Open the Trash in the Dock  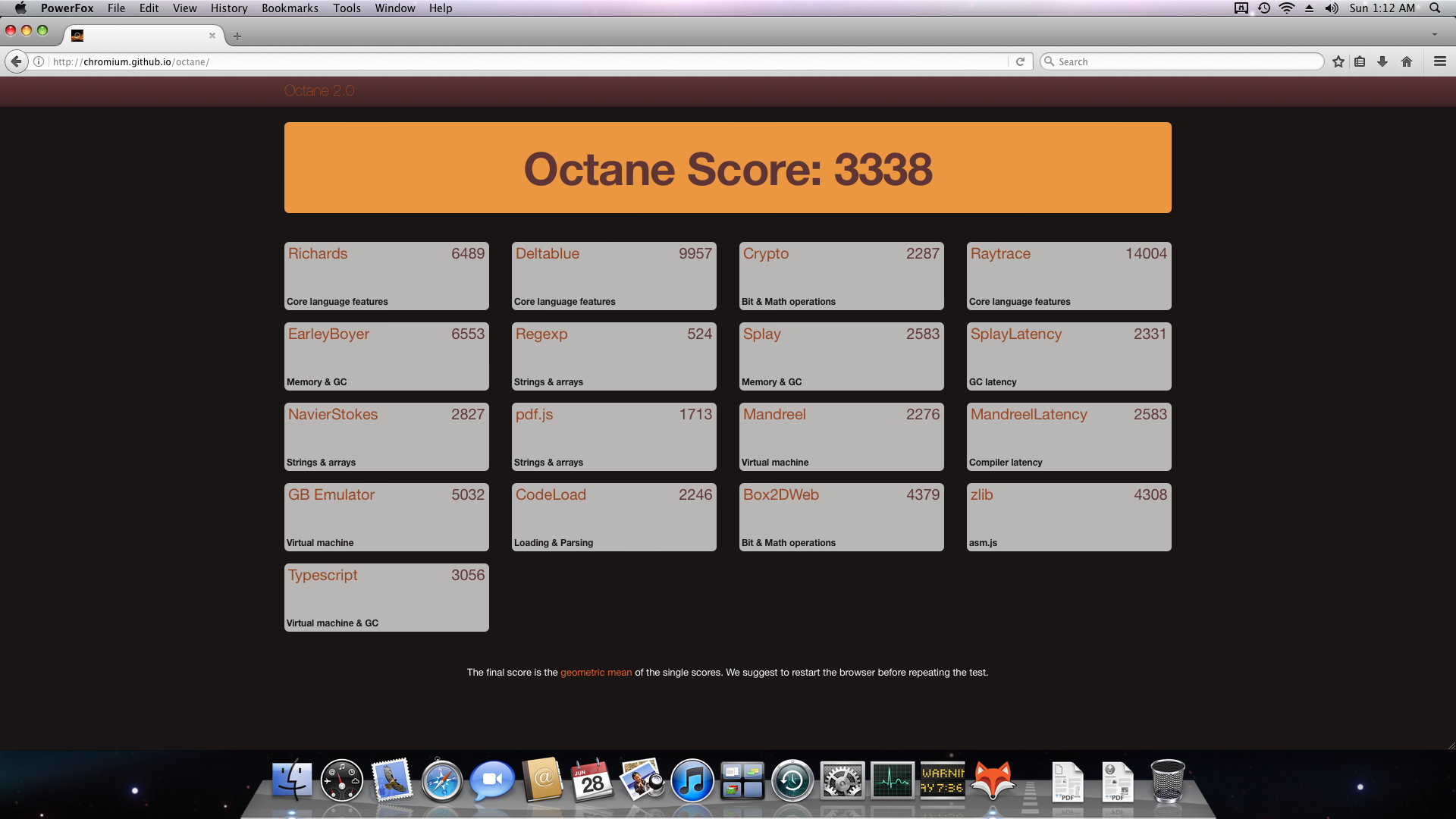pyautogui.click(x=1168, y=780)
